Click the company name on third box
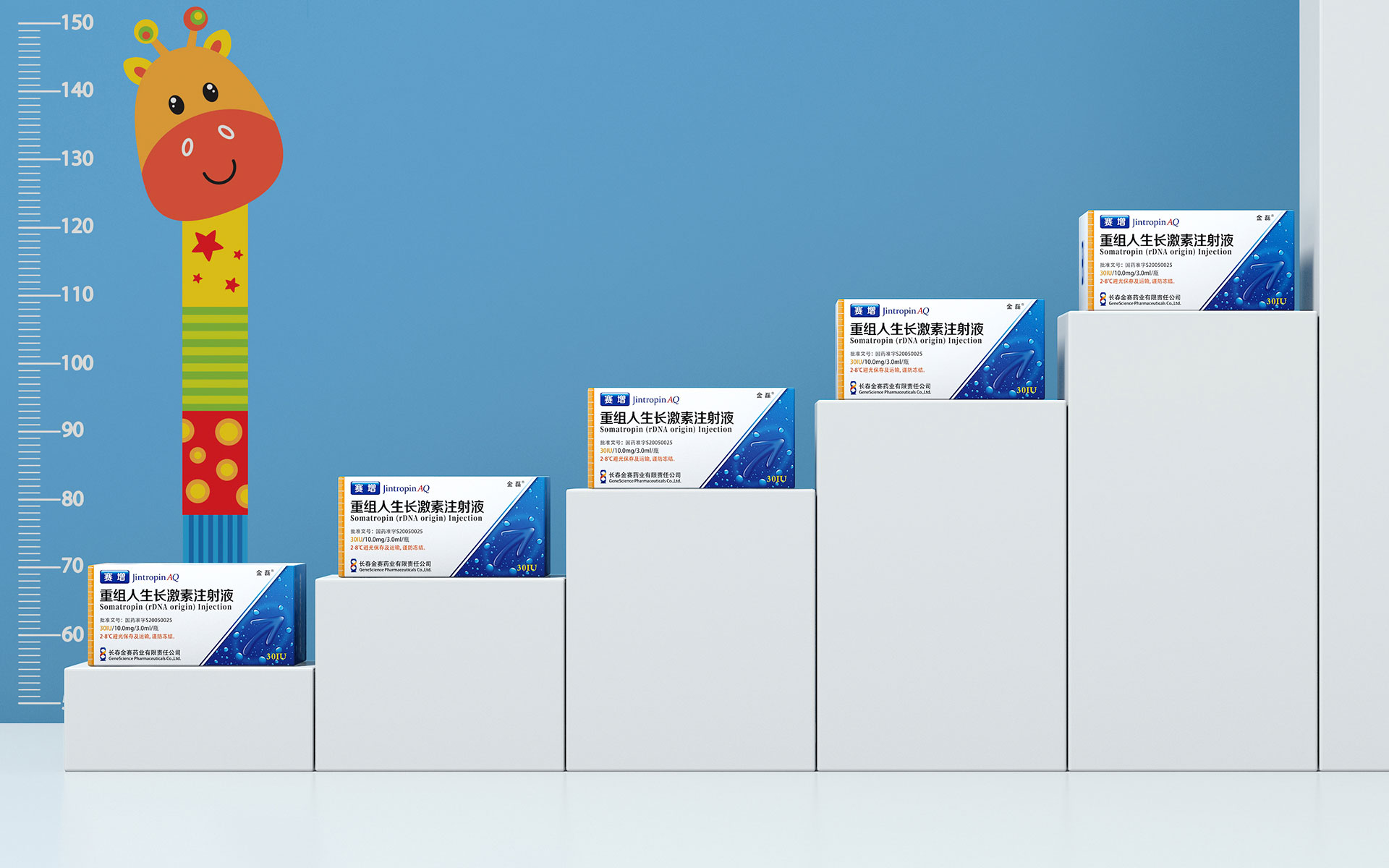The image size is (1389, 868). [644, 476]
